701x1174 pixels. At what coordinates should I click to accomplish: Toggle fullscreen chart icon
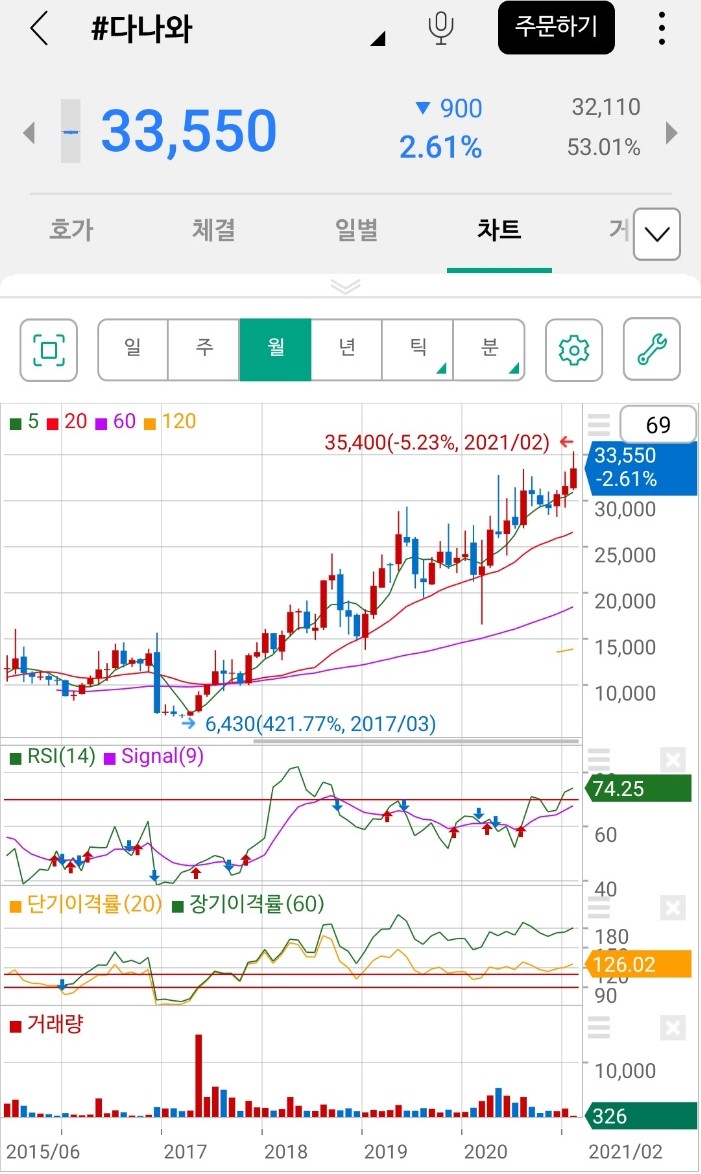(49, 350)
